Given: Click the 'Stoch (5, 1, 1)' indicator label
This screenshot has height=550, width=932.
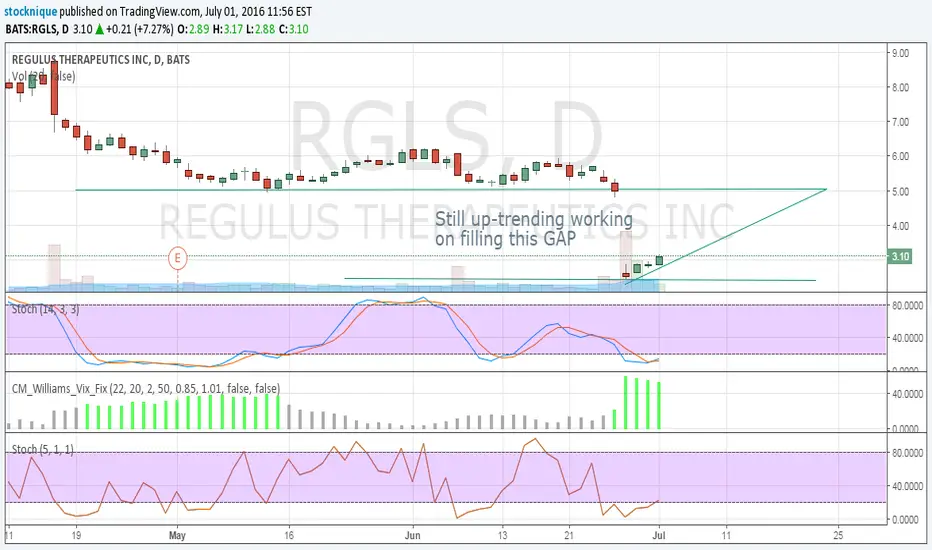Looking at the screenshot, I should pyautogui.click(x=42, y=450).
